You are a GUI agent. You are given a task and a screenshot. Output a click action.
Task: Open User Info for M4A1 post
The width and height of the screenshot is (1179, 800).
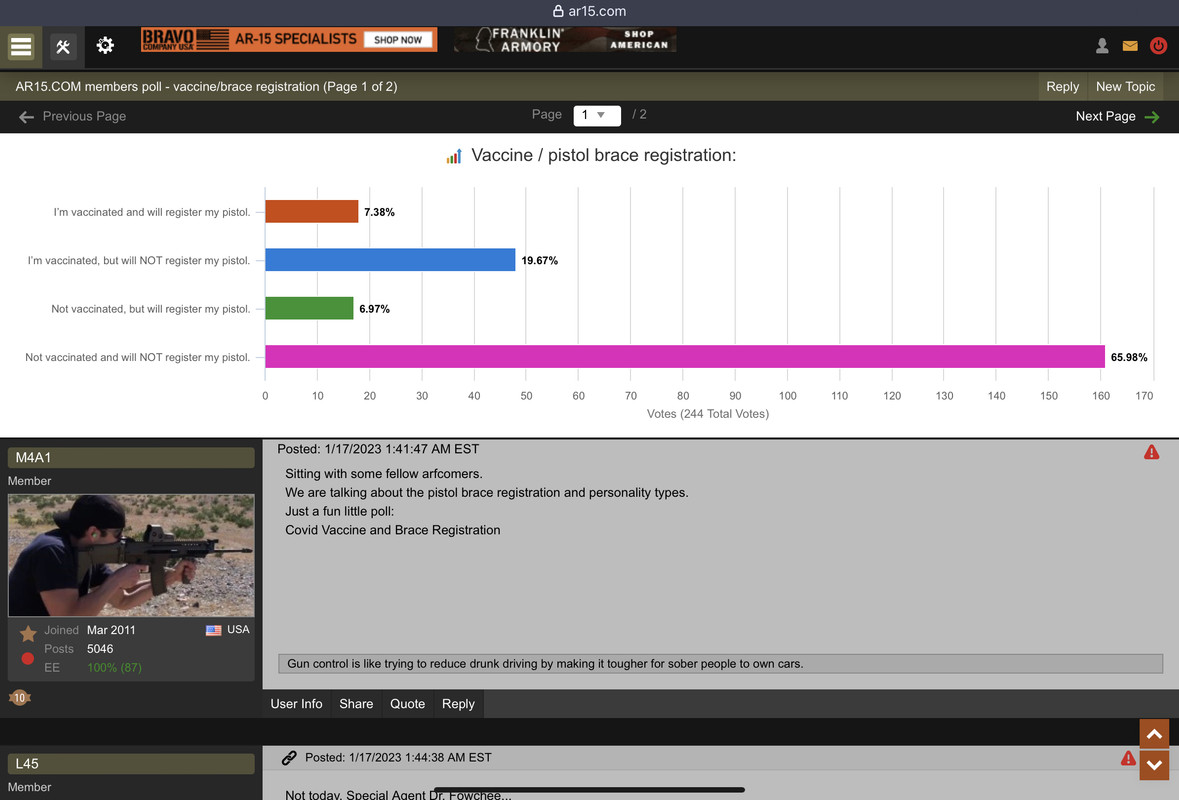click(296, 704)
